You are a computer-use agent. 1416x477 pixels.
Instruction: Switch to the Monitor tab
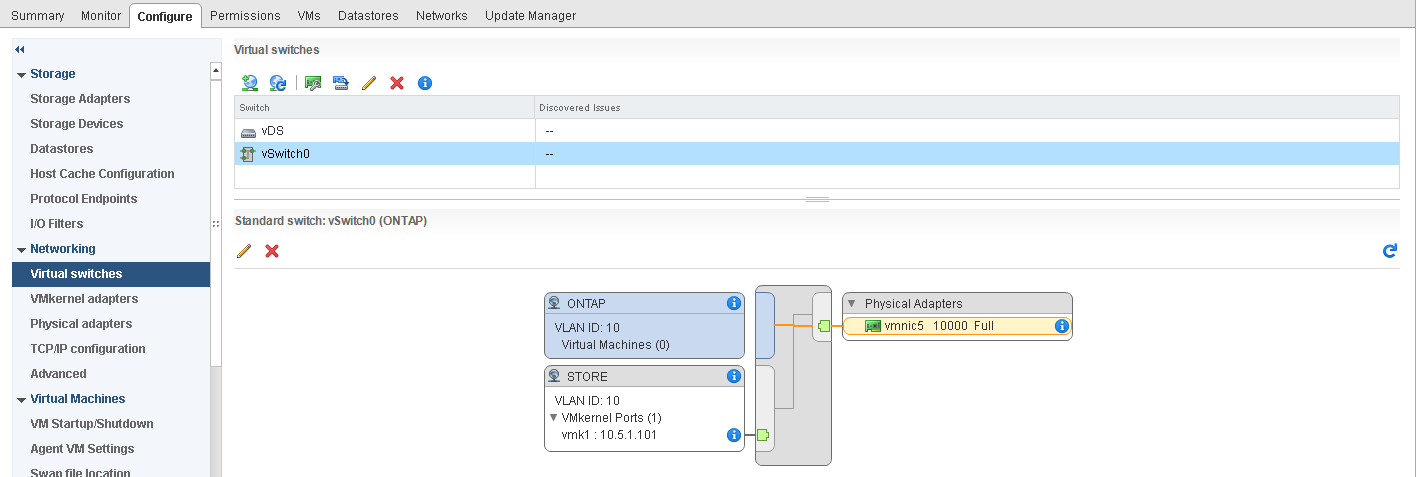(101, 16)
